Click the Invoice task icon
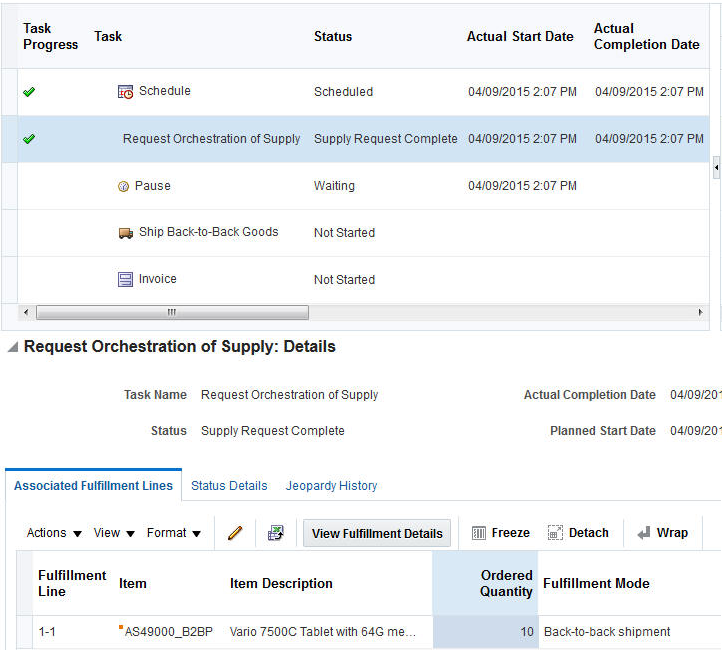 pyautogui.click(x=125, y=280)
